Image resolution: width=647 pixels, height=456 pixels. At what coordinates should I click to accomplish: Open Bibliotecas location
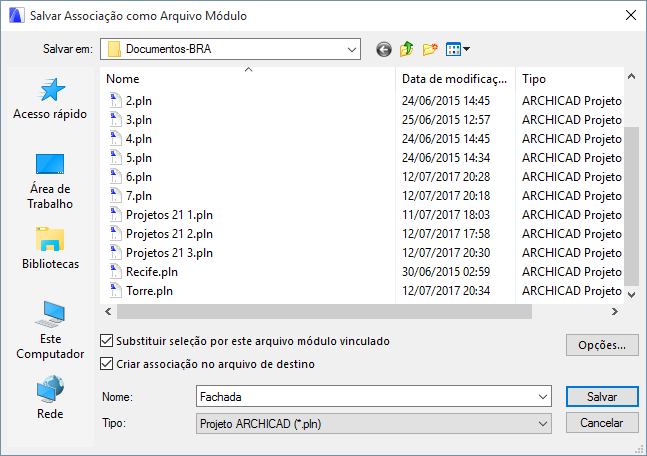pyautogui.click(x=50, y=248)
